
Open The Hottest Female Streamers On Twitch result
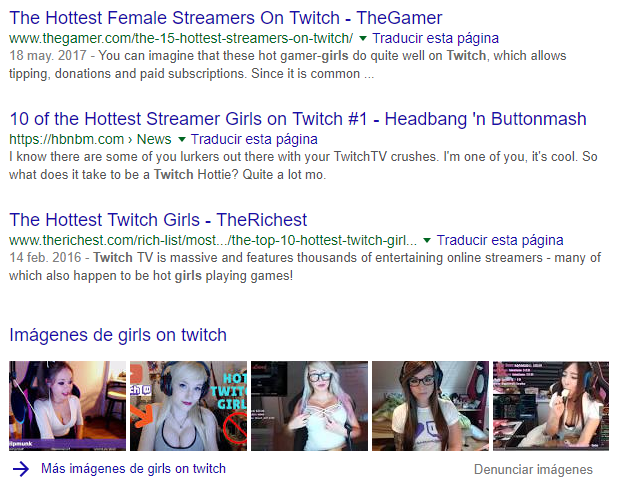[226, 18]
